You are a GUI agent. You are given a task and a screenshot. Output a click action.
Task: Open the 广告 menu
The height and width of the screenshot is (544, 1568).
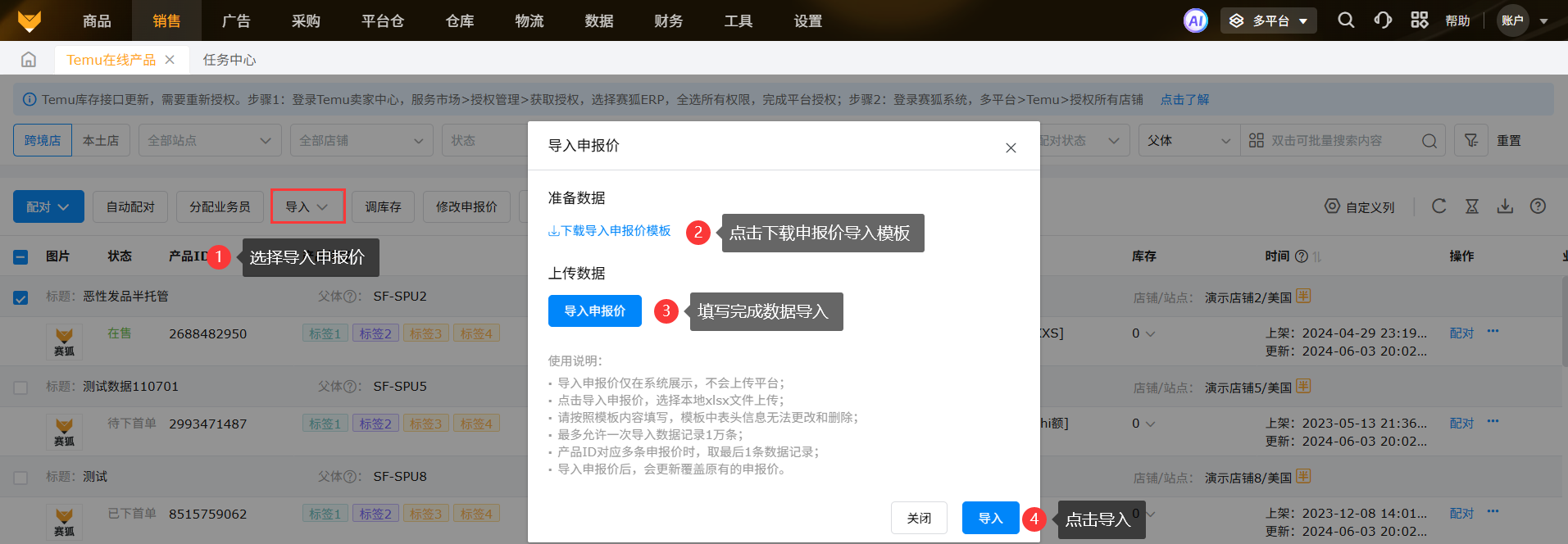coord(236,20)
